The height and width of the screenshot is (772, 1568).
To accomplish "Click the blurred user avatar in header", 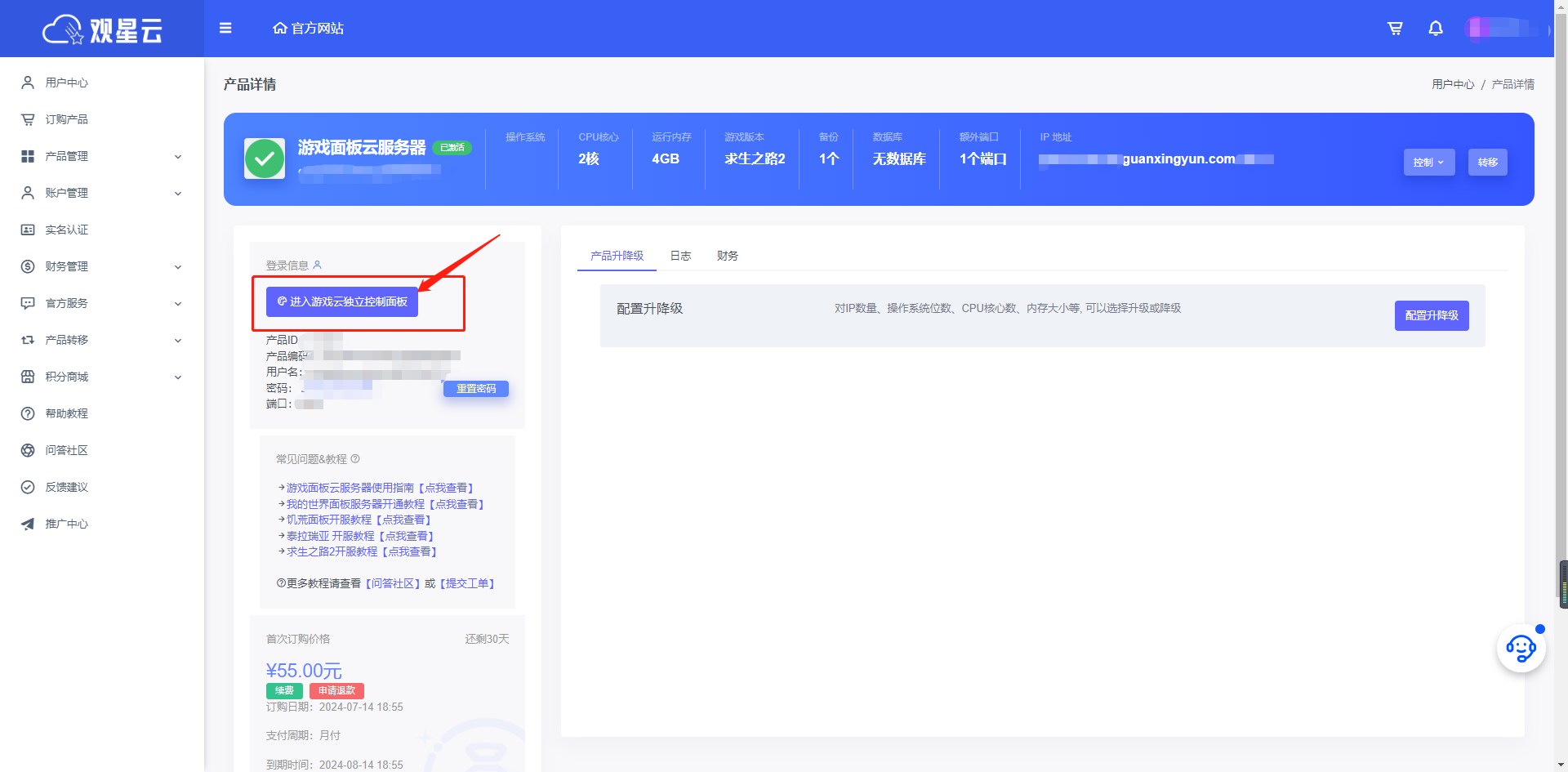I will tap(1477, 28).
